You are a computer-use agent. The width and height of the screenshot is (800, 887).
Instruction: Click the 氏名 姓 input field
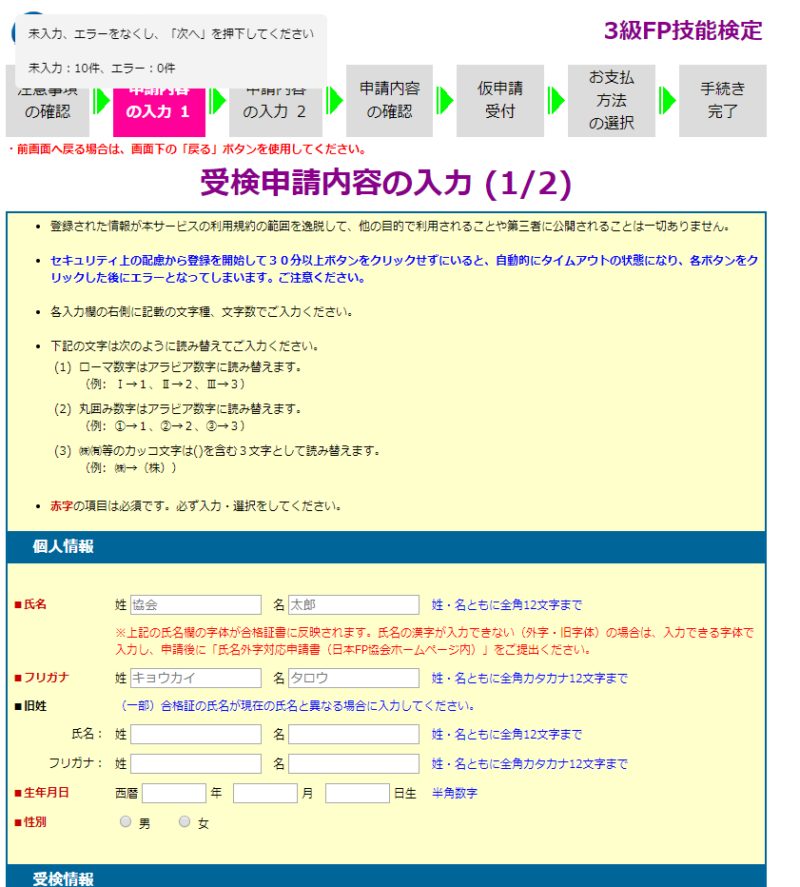(196, 605)
